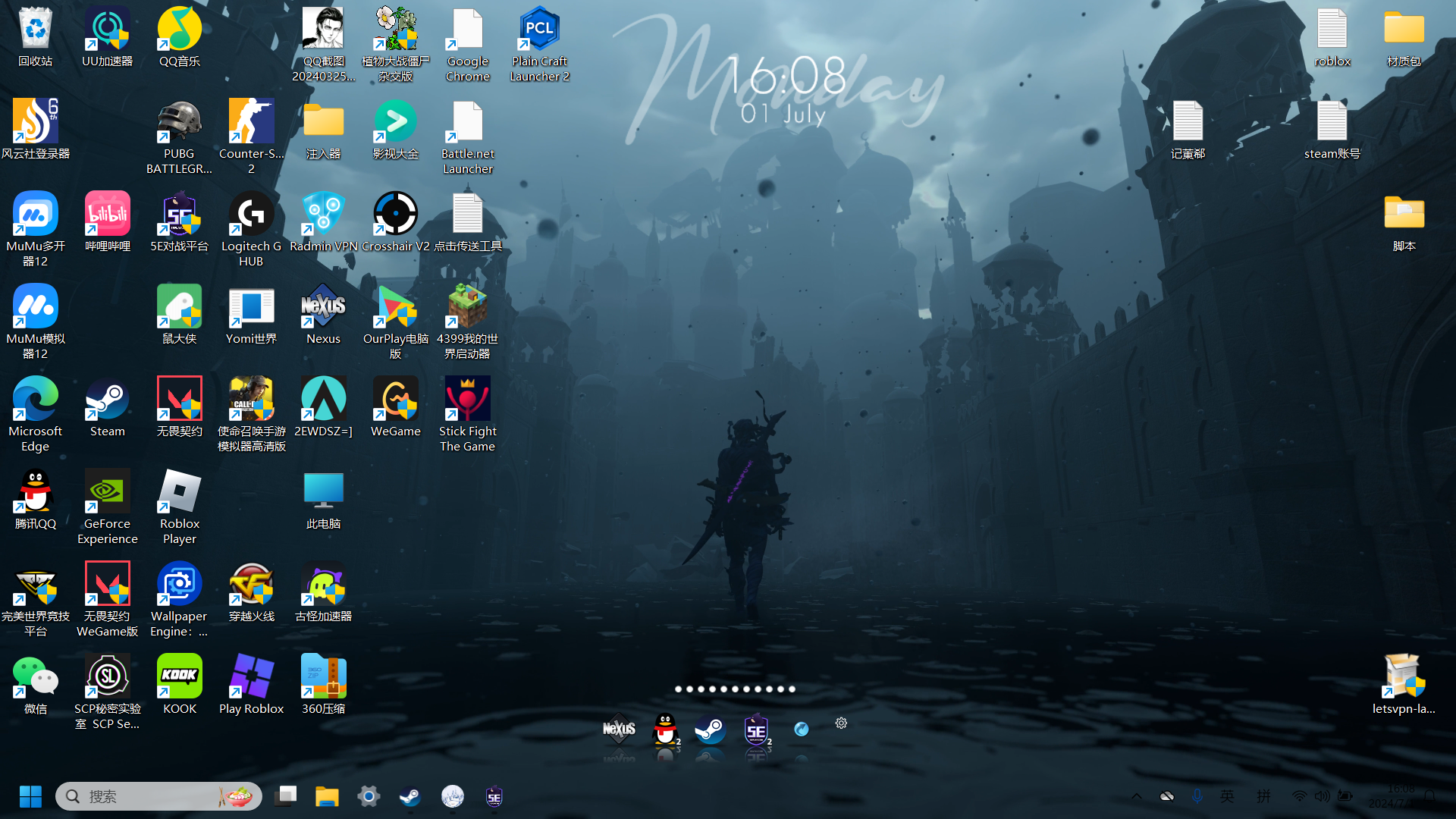The height and width of the screenshot is (819, 1456).
Task: Open the GeForce Experience shortcut
Action: tap(108, 507)
